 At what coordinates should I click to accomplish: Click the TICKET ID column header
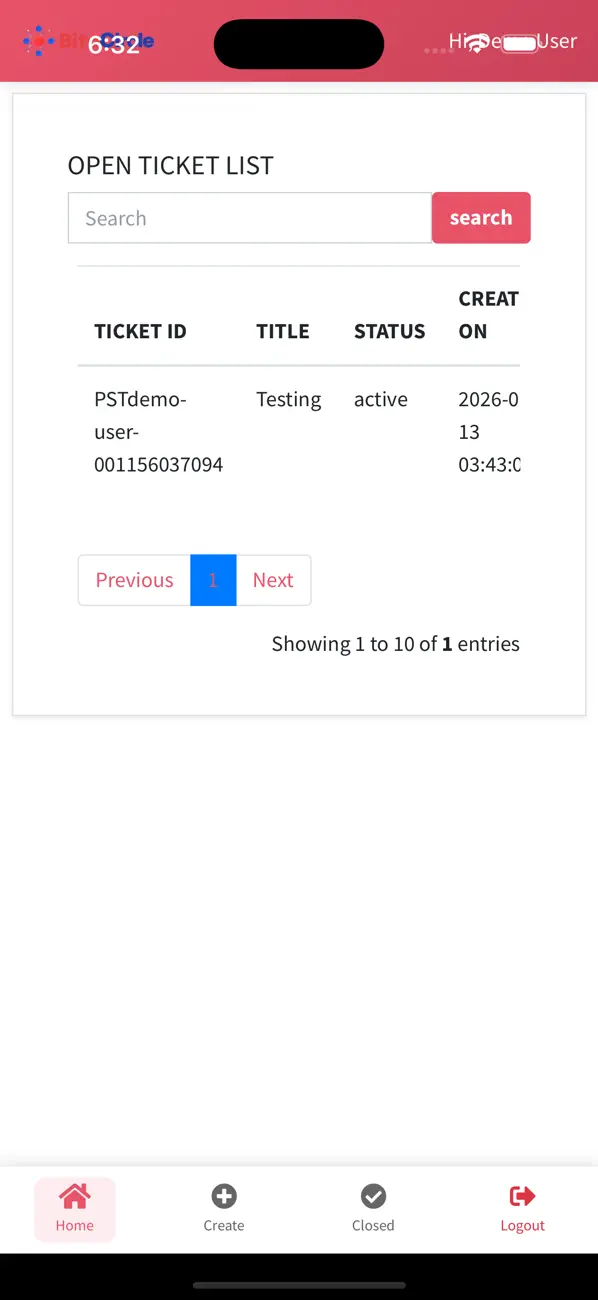[140, 331]
